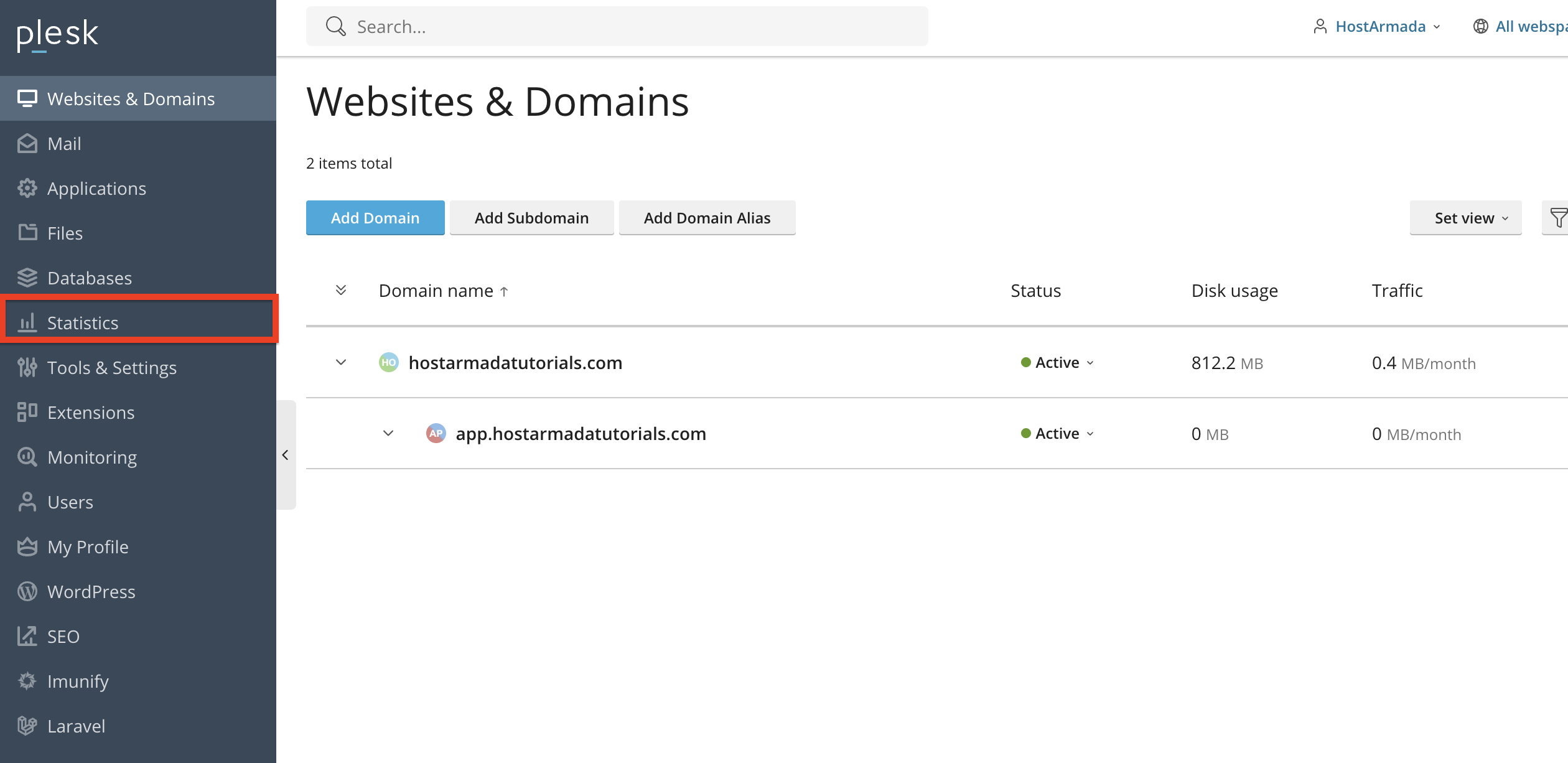1568x763 pixels.
Task: Expand the hostarmadatutorials.com row
Action: pyautogui.click(x=340, y=362)
